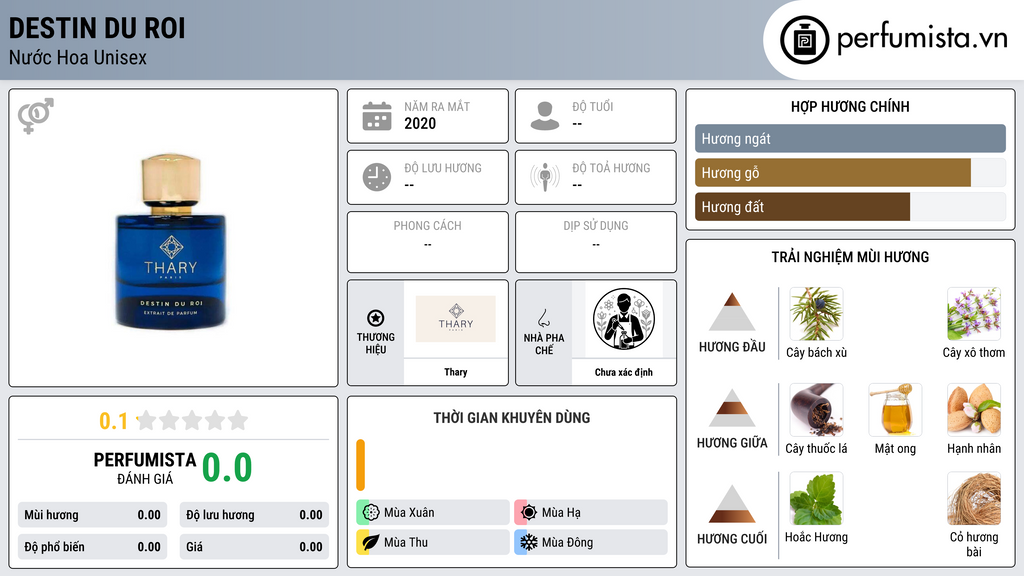Click the Hương cuối pyramid icon
Screen dimensions: 1024x576
[732, 504]
